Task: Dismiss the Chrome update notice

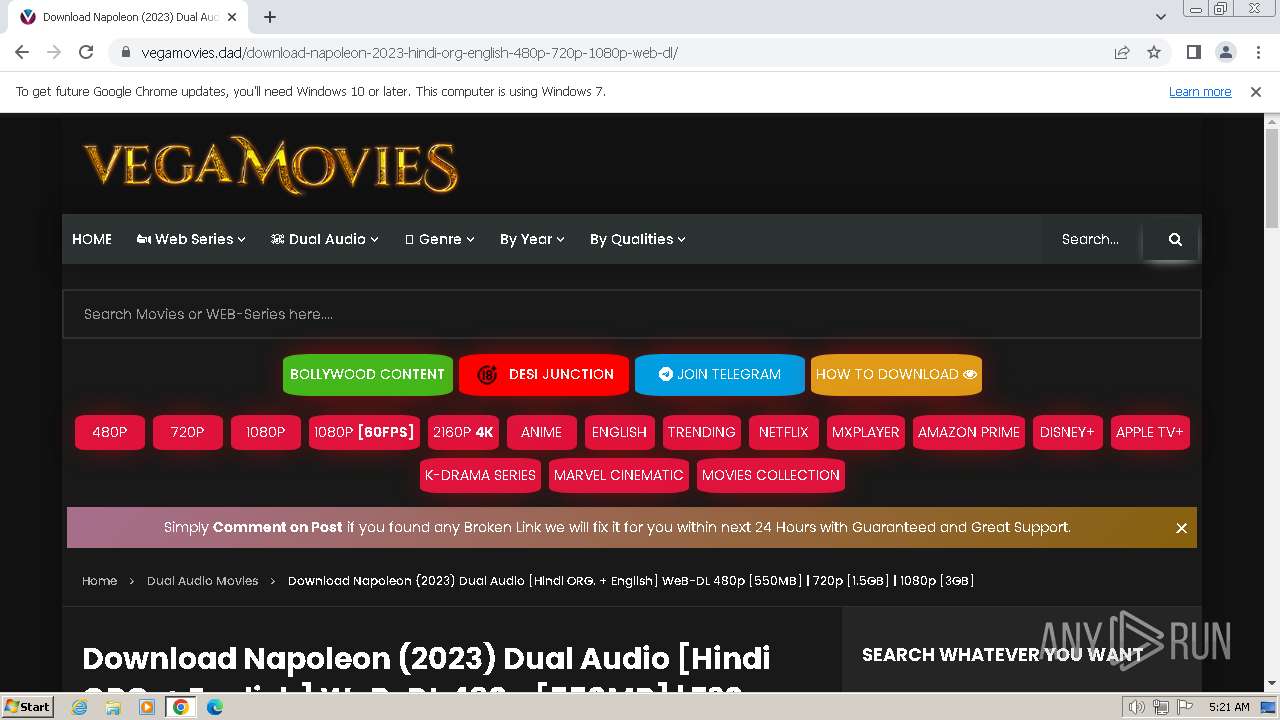Action: (1256, 91)
